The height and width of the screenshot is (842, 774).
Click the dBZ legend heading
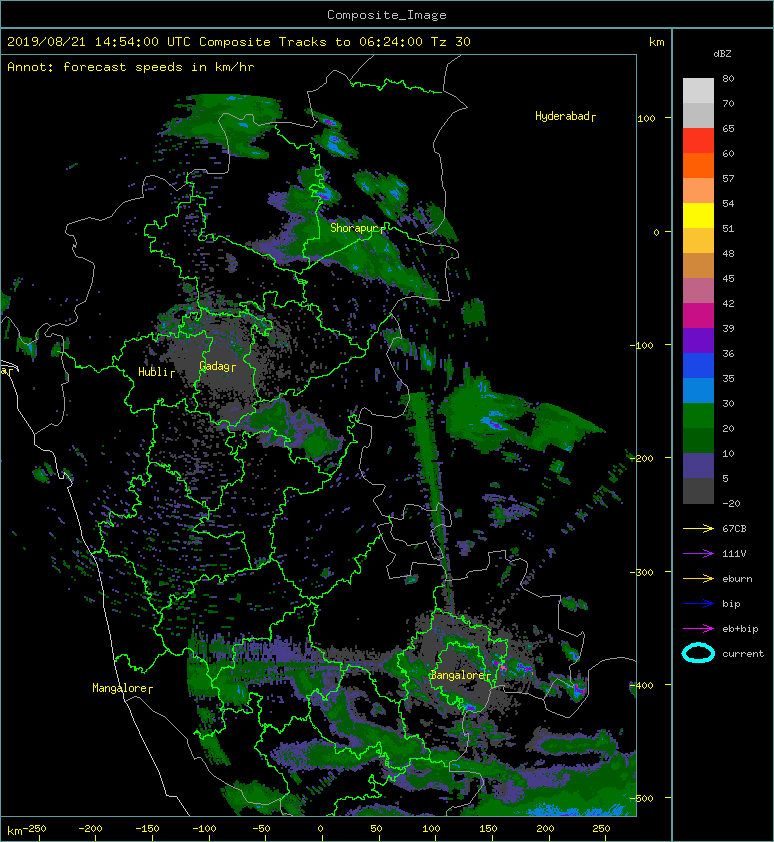tap(722, 54)
